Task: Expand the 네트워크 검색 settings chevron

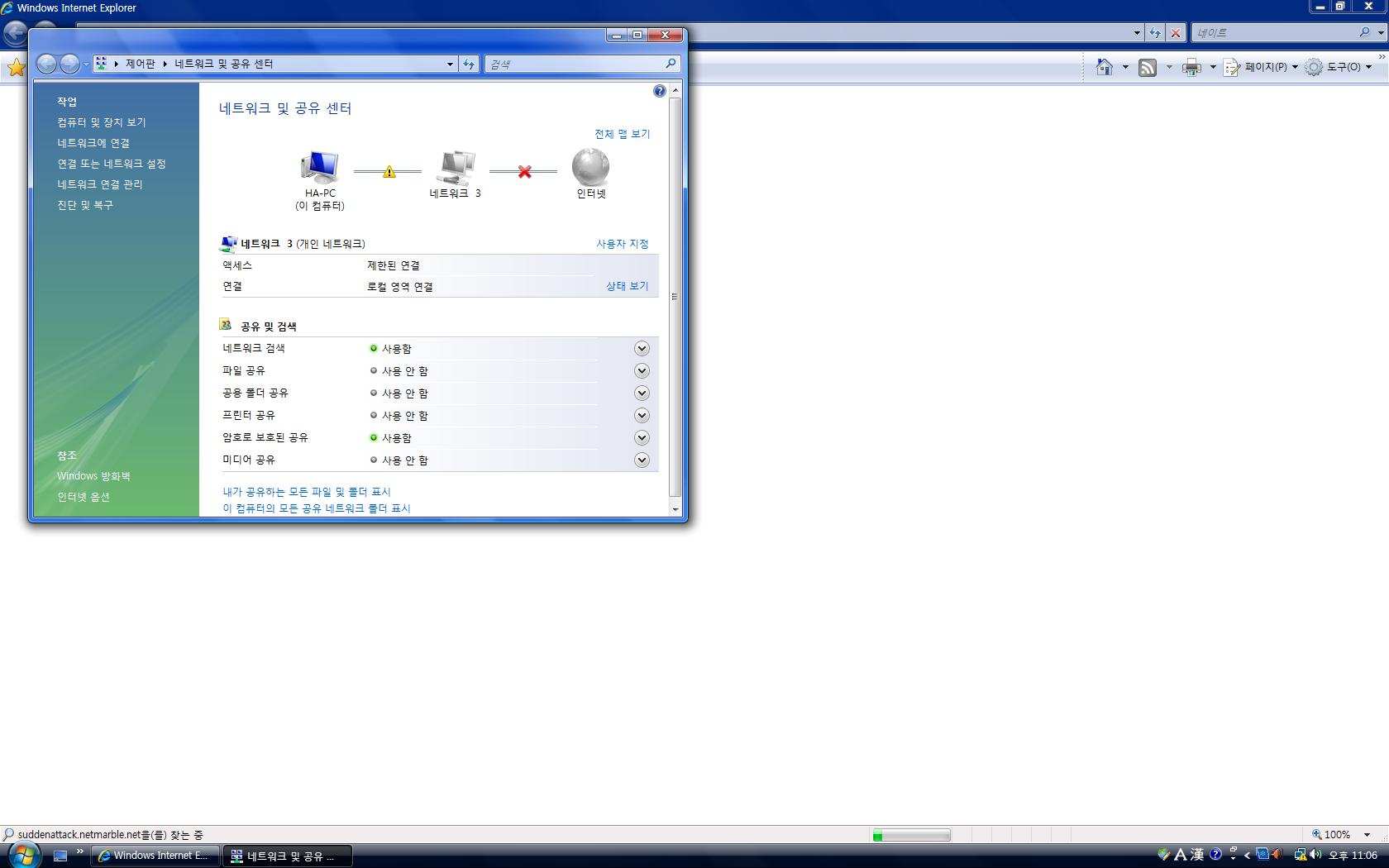Action: [x=642, y=349]
